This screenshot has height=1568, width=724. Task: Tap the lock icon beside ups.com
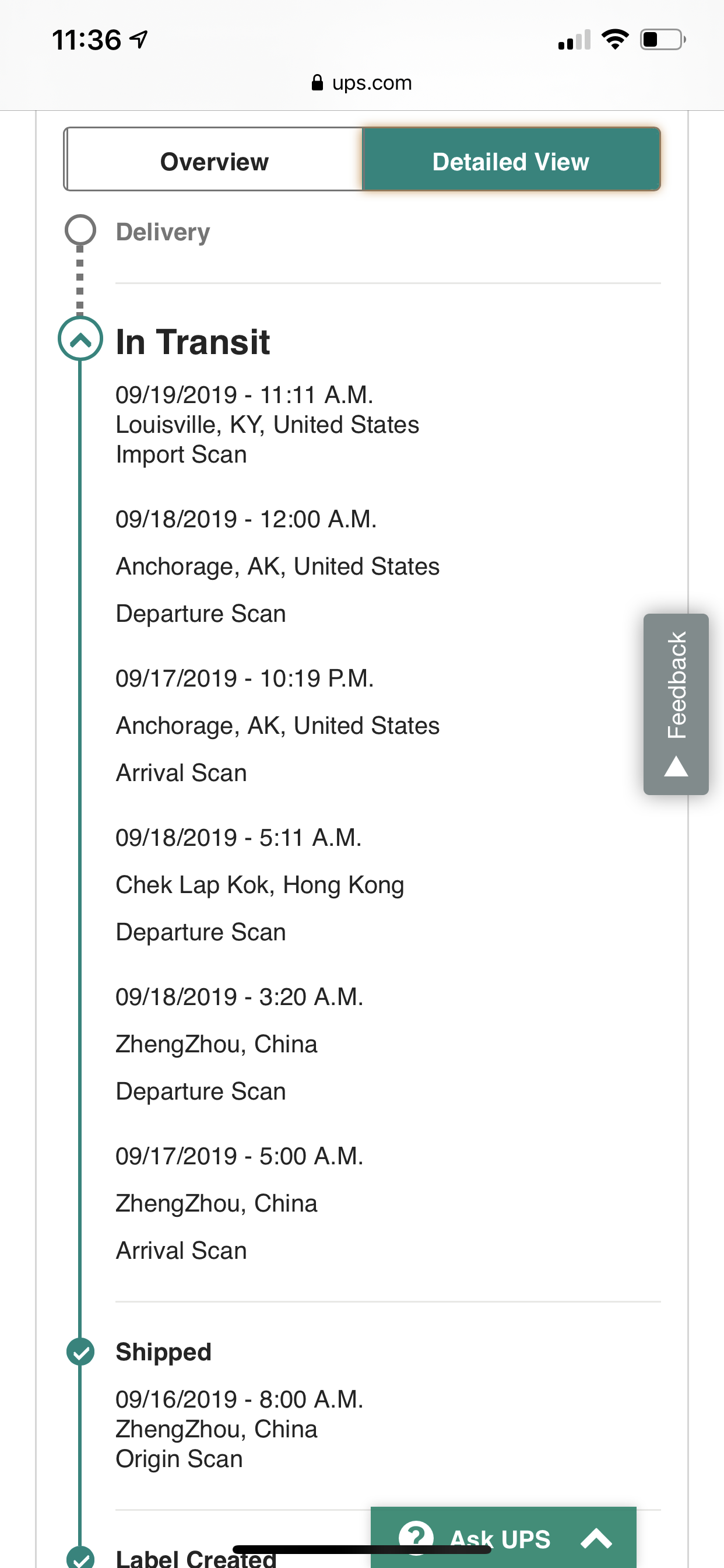(317, 82)
